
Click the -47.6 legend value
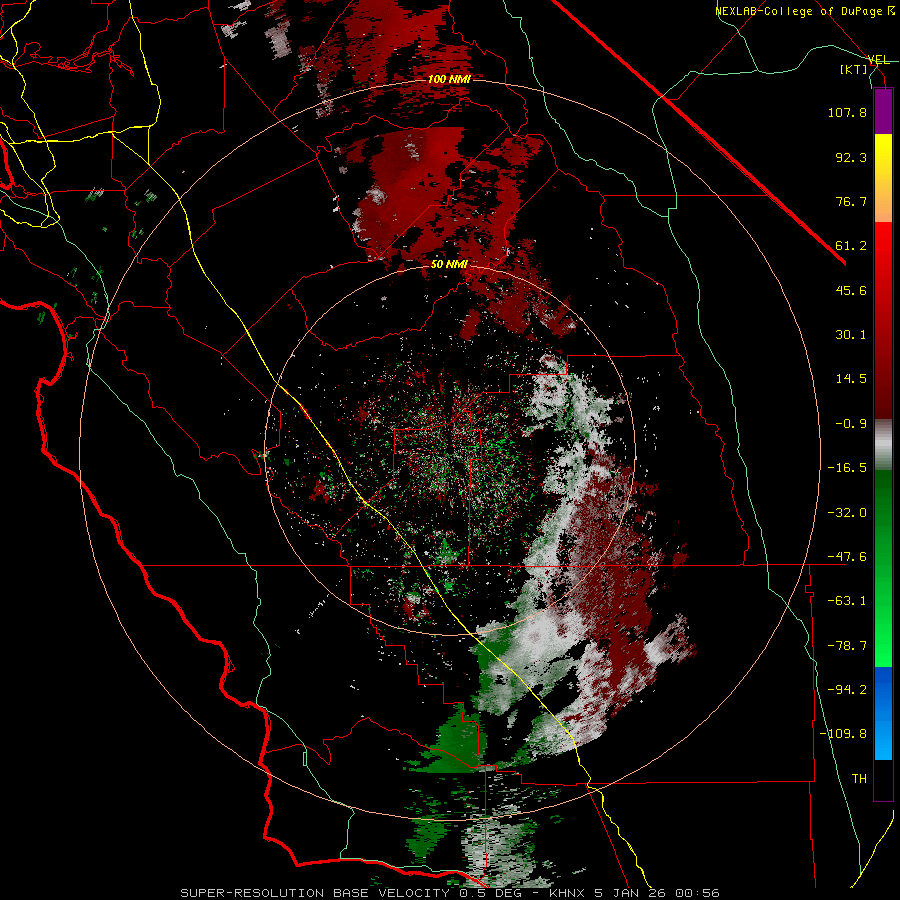(x=847, y=557)
